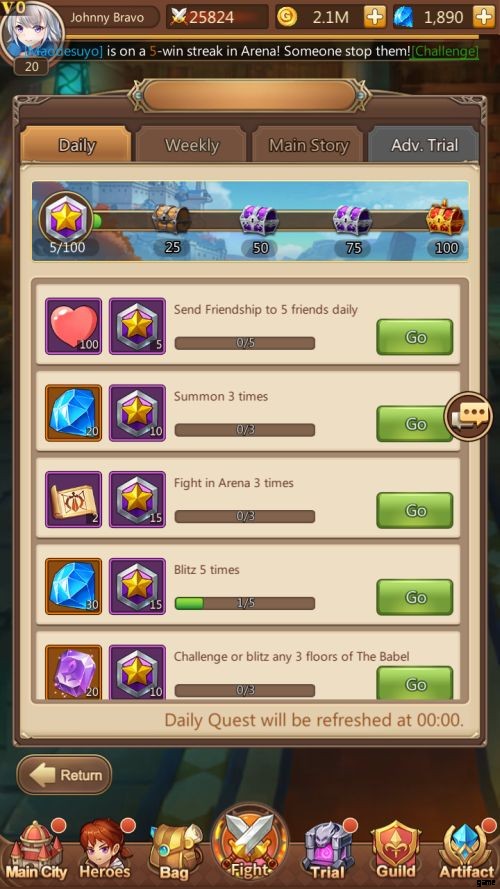500x889 pixels.
Task: Tap the 100-point red reward chest
Action: 446,218
